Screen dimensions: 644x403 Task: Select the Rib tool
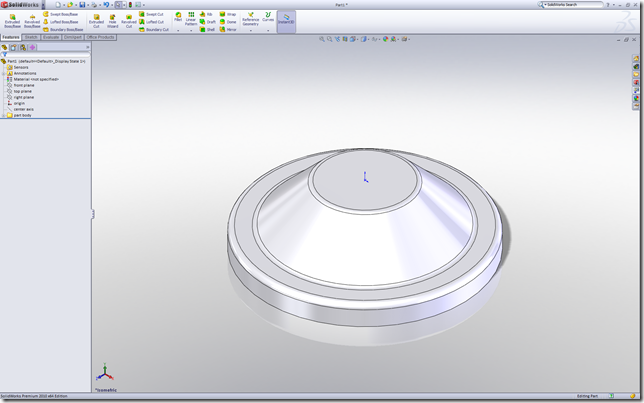206,14
